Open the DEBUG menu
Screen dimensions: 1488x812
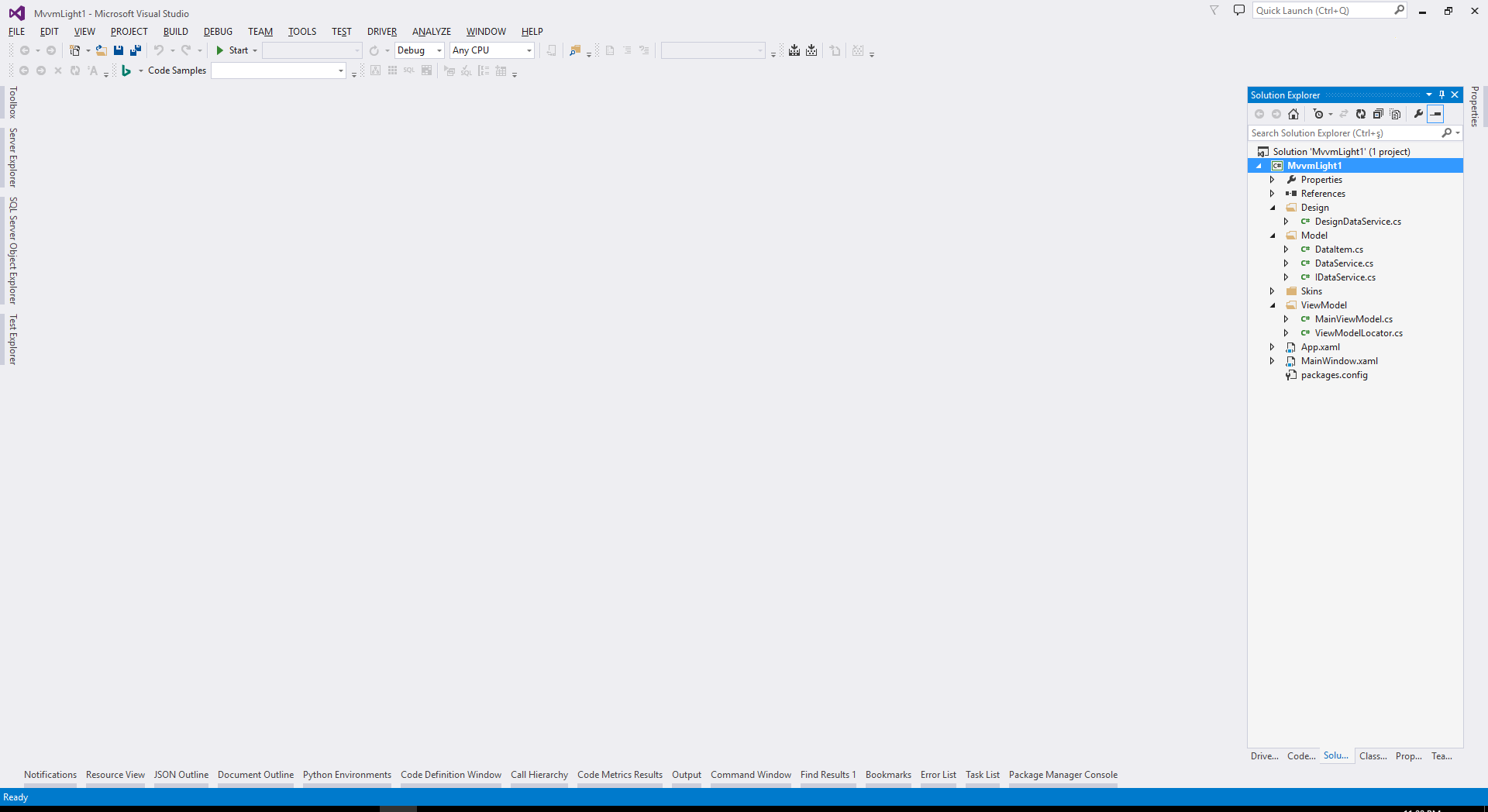point(218,32)
